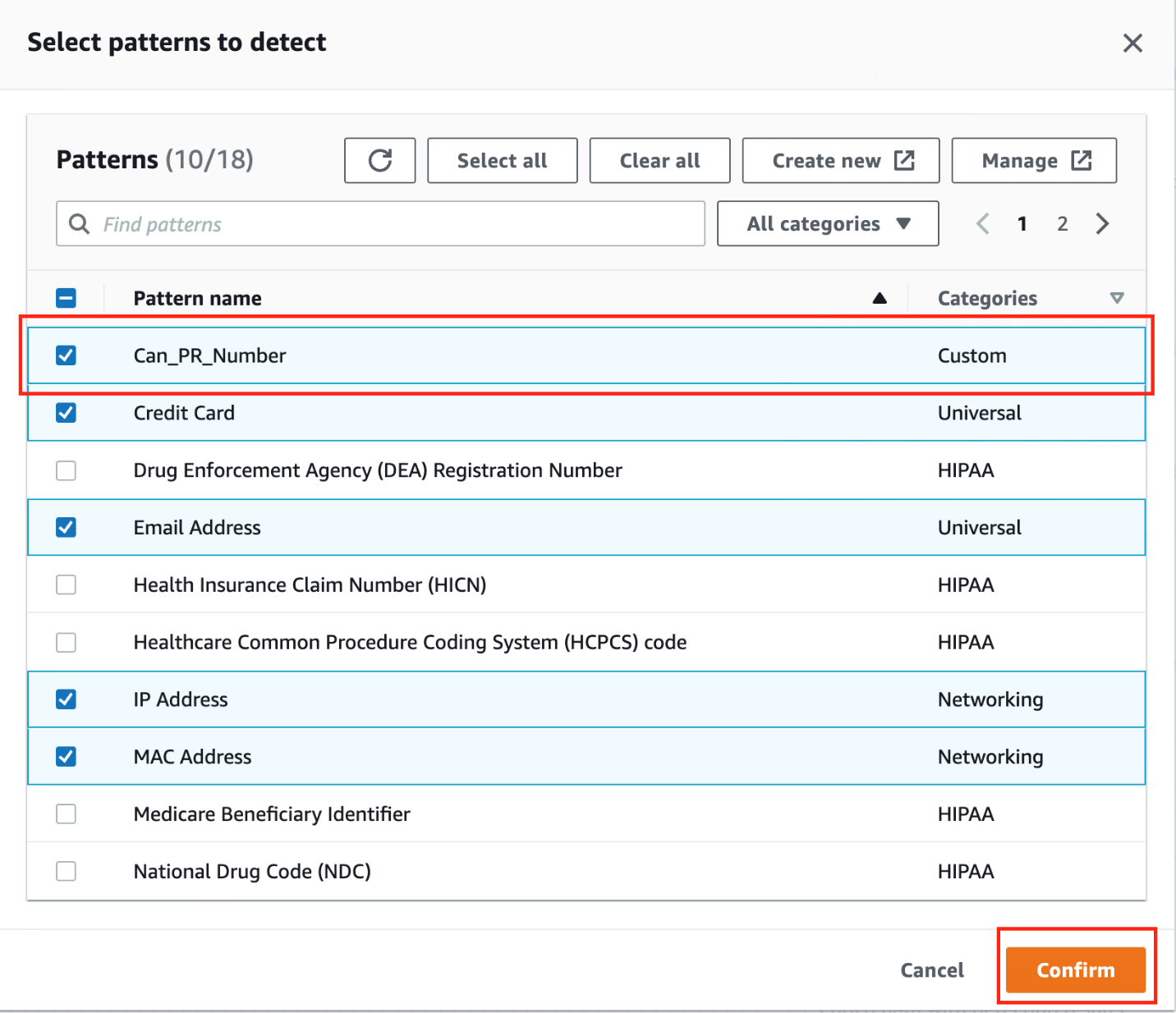Focus the Find patterns search field
This screenshot has height=1013, width=1176.
[x=380, y=223]
